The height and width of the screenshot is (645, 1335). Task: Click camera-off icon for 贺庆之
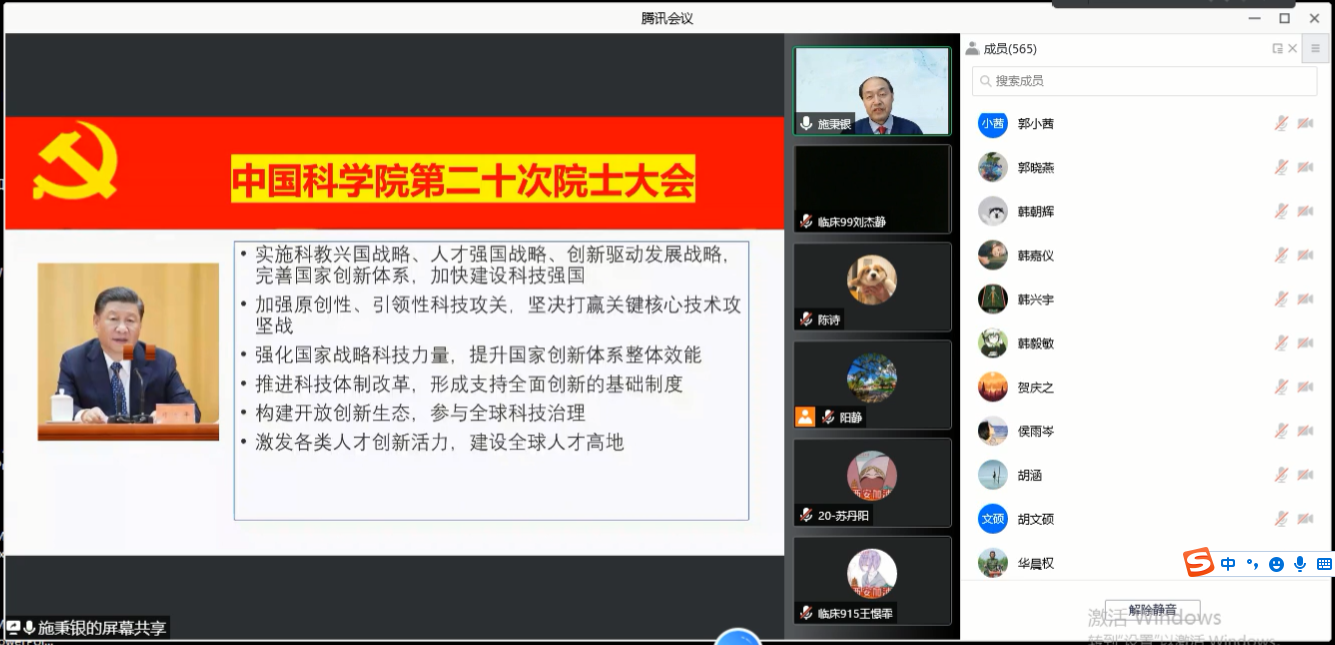pos(1305,387)
